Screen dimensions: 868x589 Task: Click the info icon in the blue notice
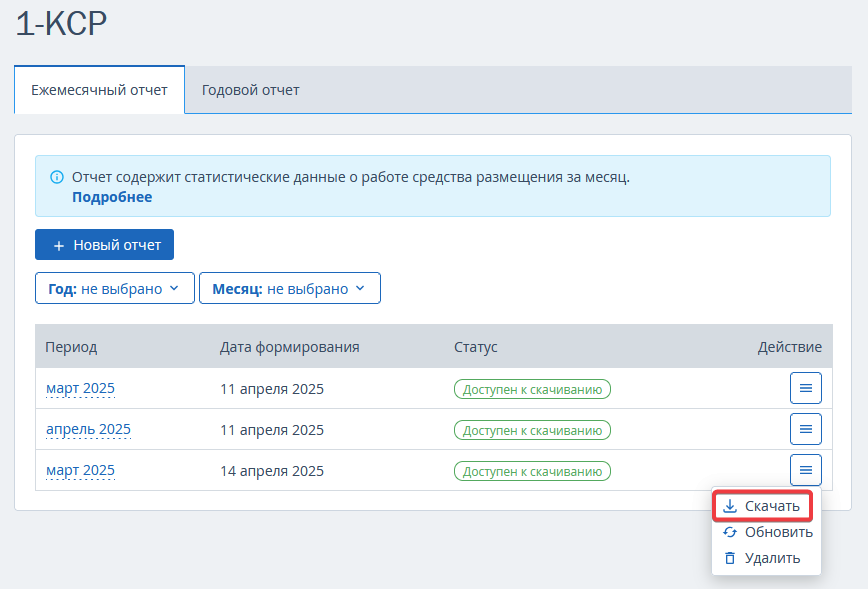[x=56, y=177]
